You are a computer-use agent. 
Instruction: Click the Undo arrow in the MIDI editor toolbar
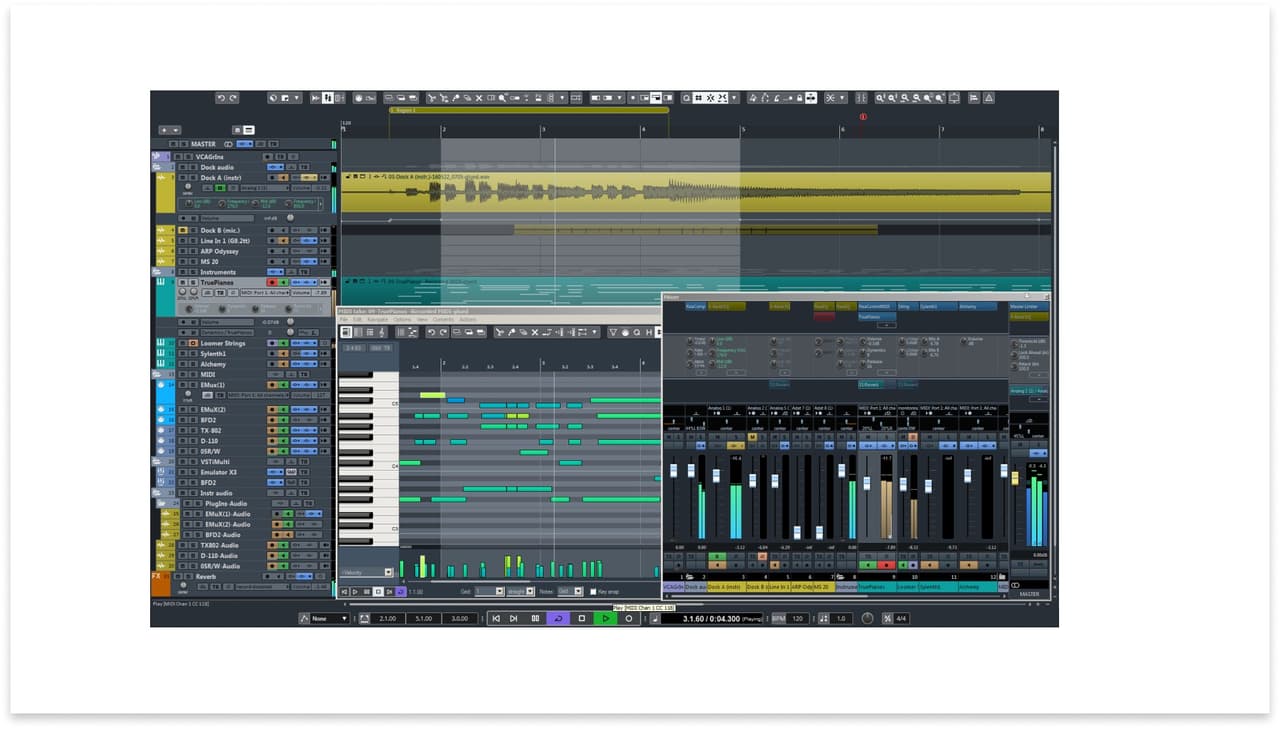[x=431, y=331]
